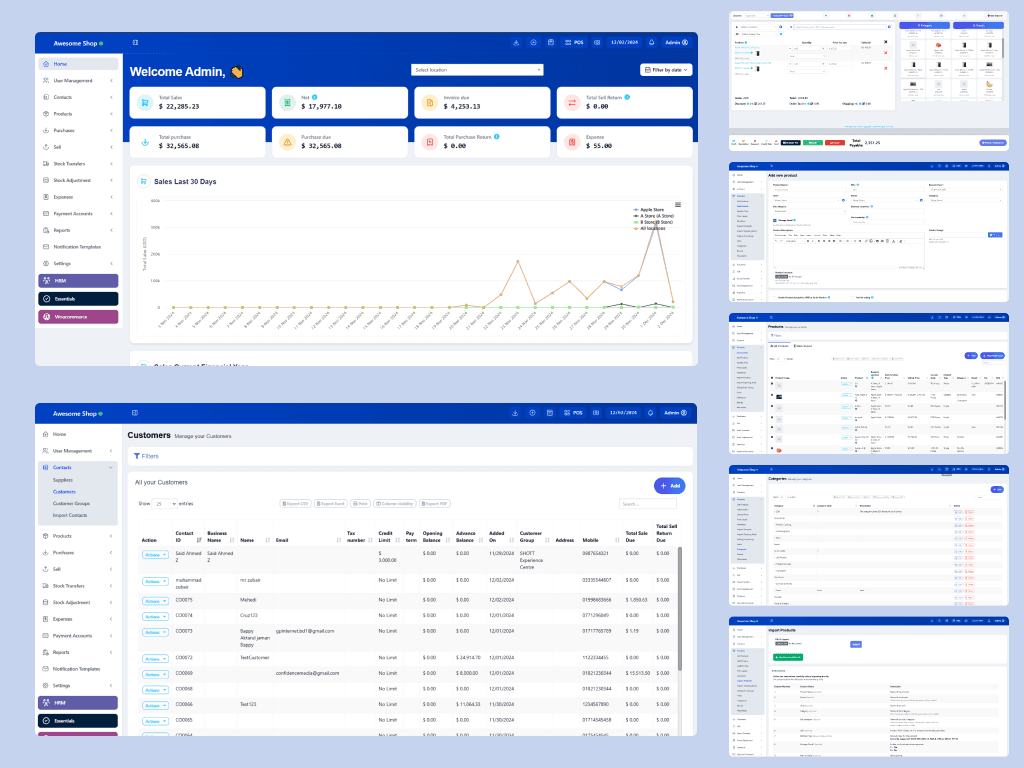Open calculator icon in Customers window header
Viewport: 1024px width, 768px height.
(x=550, y=413)
